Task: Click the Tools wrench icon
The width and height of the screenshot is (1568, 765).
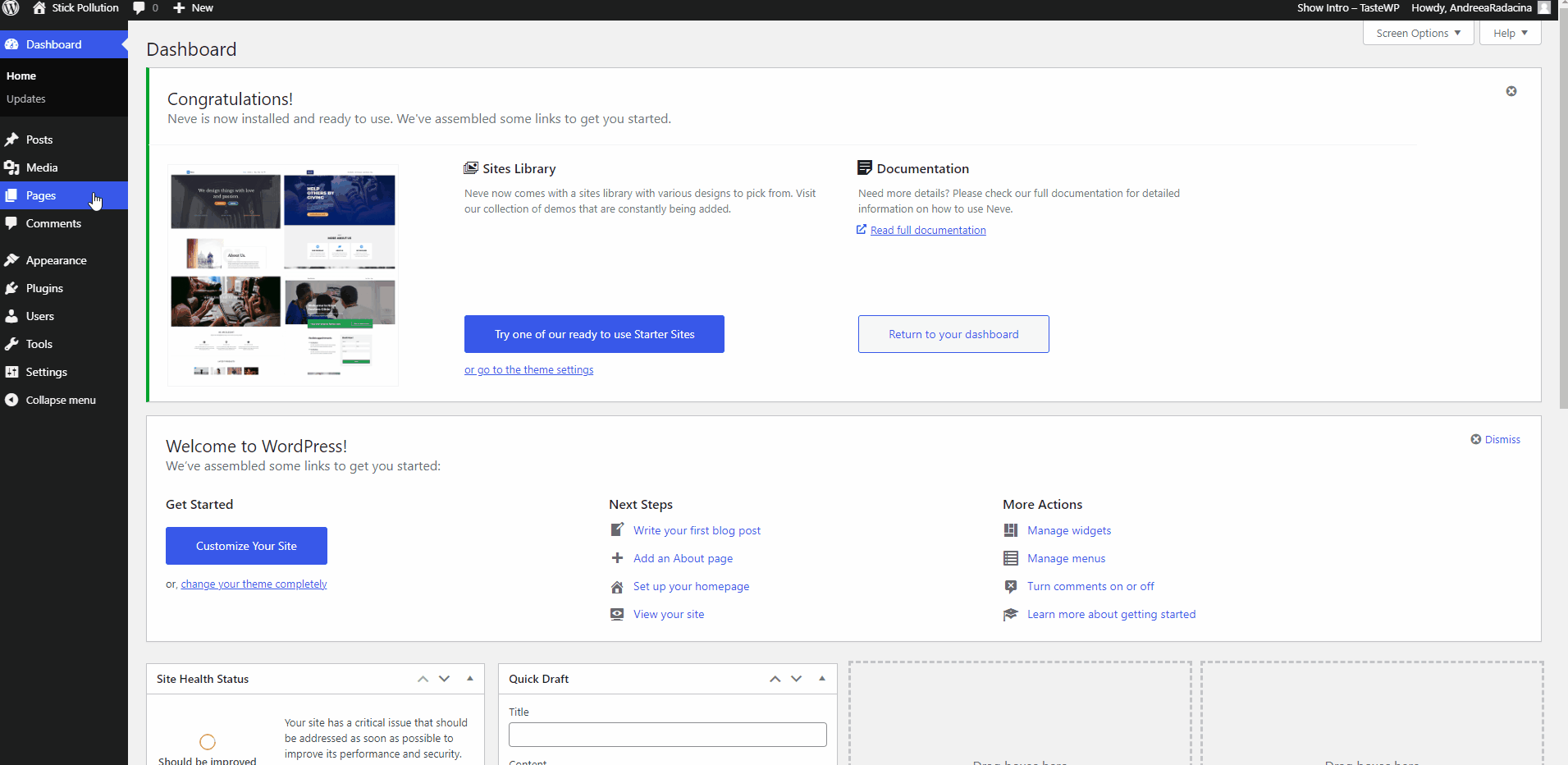Action: [x=11, y=344]
